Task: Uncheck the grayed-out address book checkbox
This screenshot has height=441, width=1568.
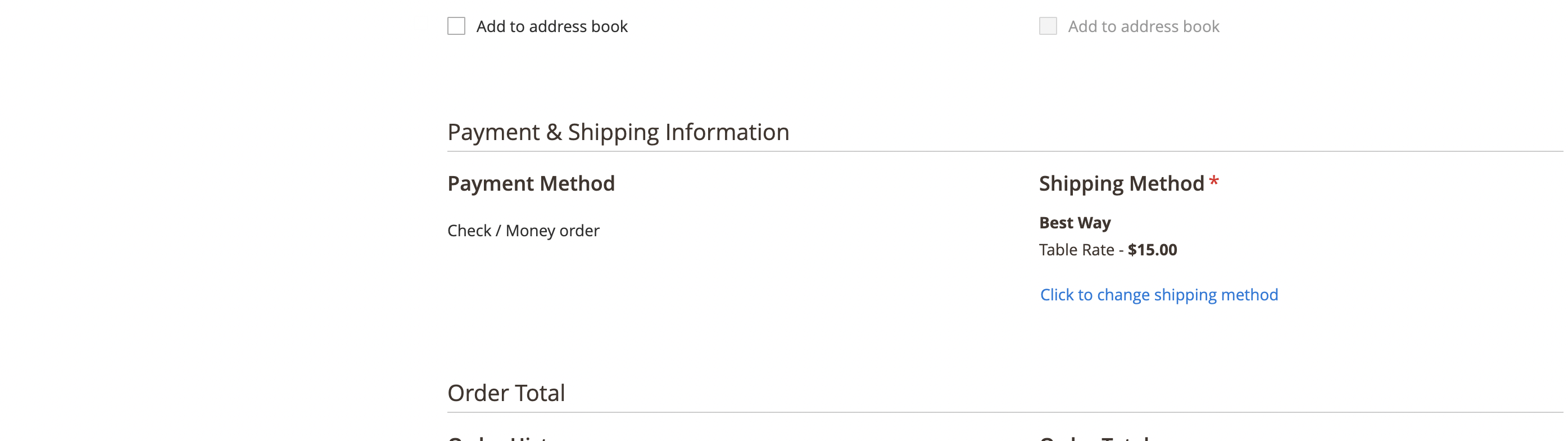Action: pos(1047,26)
